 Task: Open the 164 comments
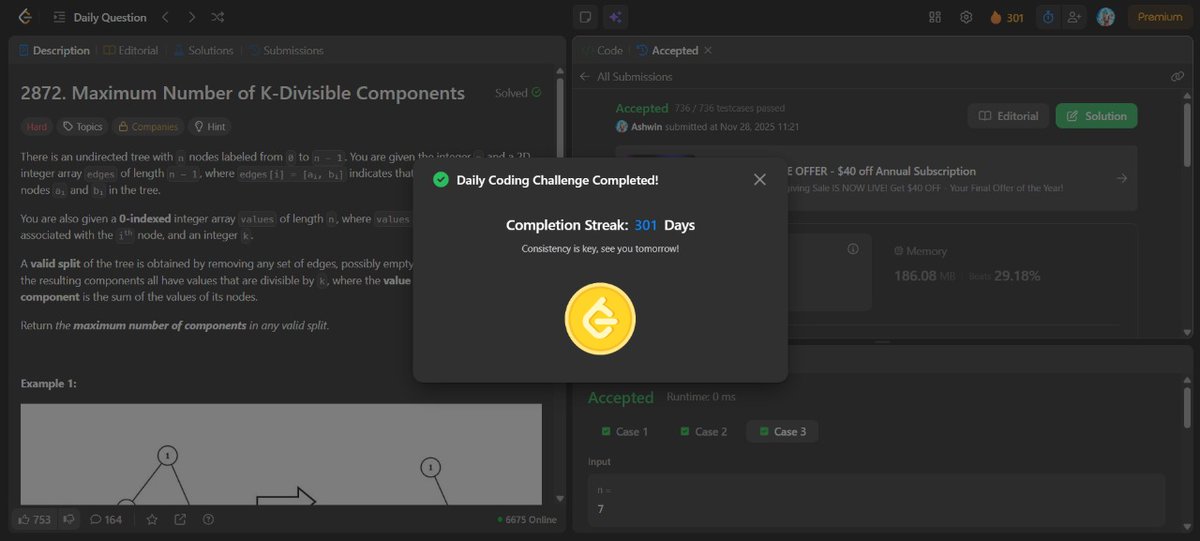tap(106, 519)
